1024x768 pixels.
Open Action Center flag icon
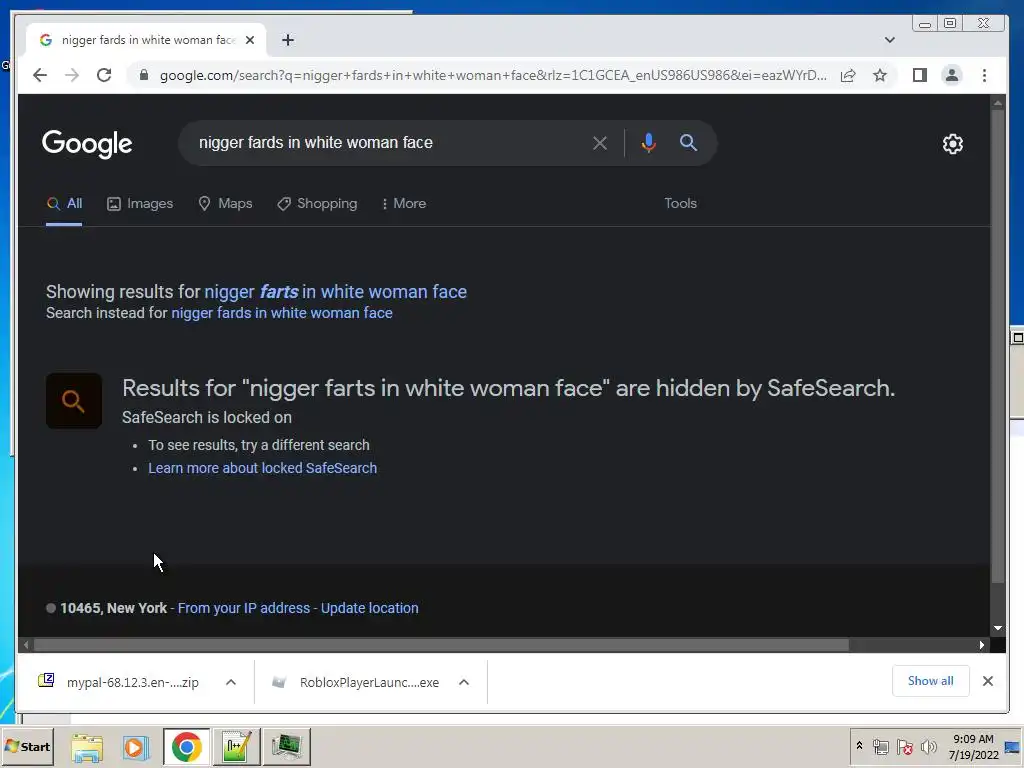click(904, 746)
